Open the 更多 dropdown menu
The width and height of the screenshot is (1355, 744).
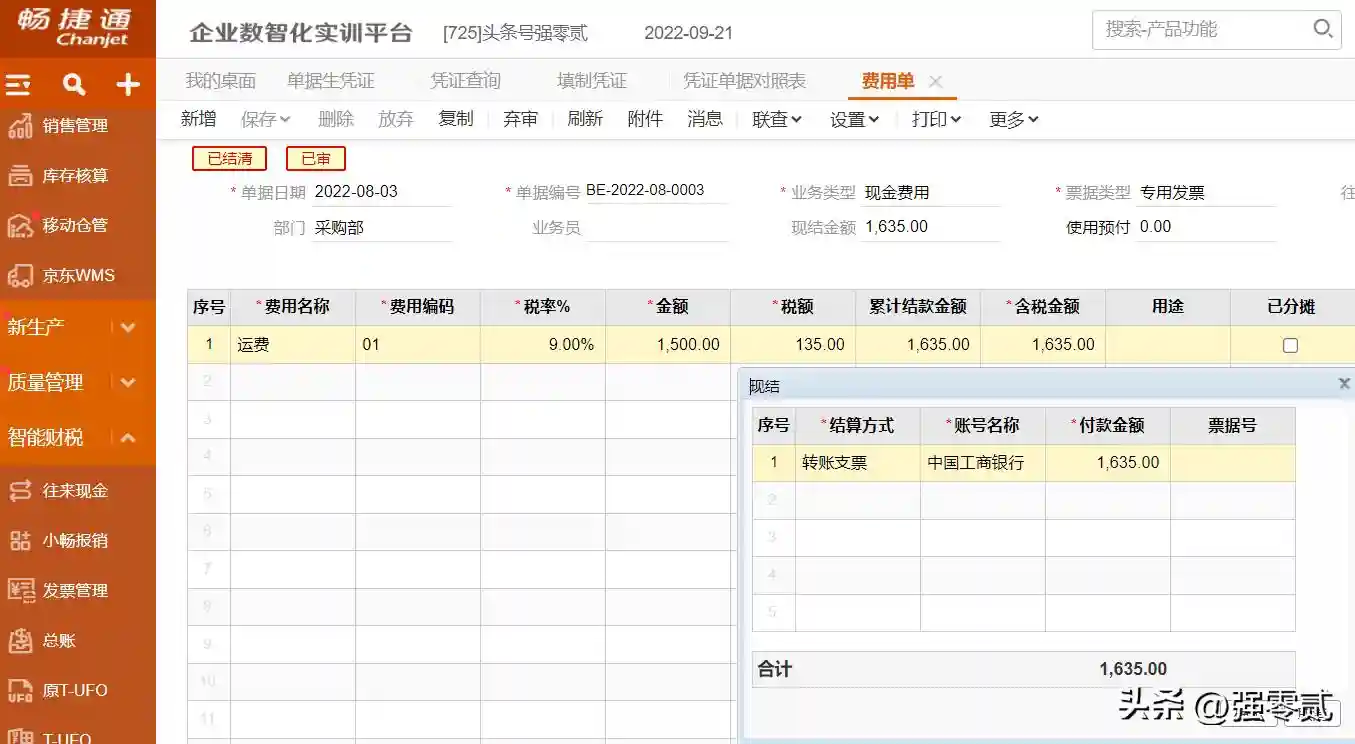(x=1014, y=119)
